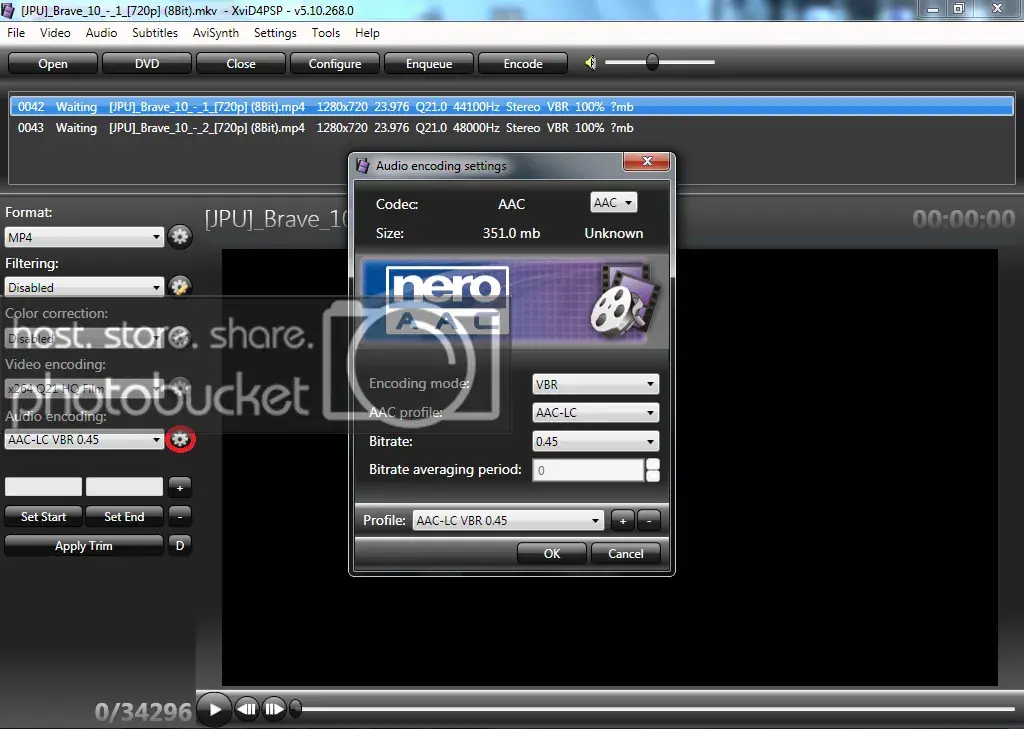Remove audio profile with minus button
The height and width of the screenshot is (729, 1024).
pyautogui.click(x=648, y=521)
